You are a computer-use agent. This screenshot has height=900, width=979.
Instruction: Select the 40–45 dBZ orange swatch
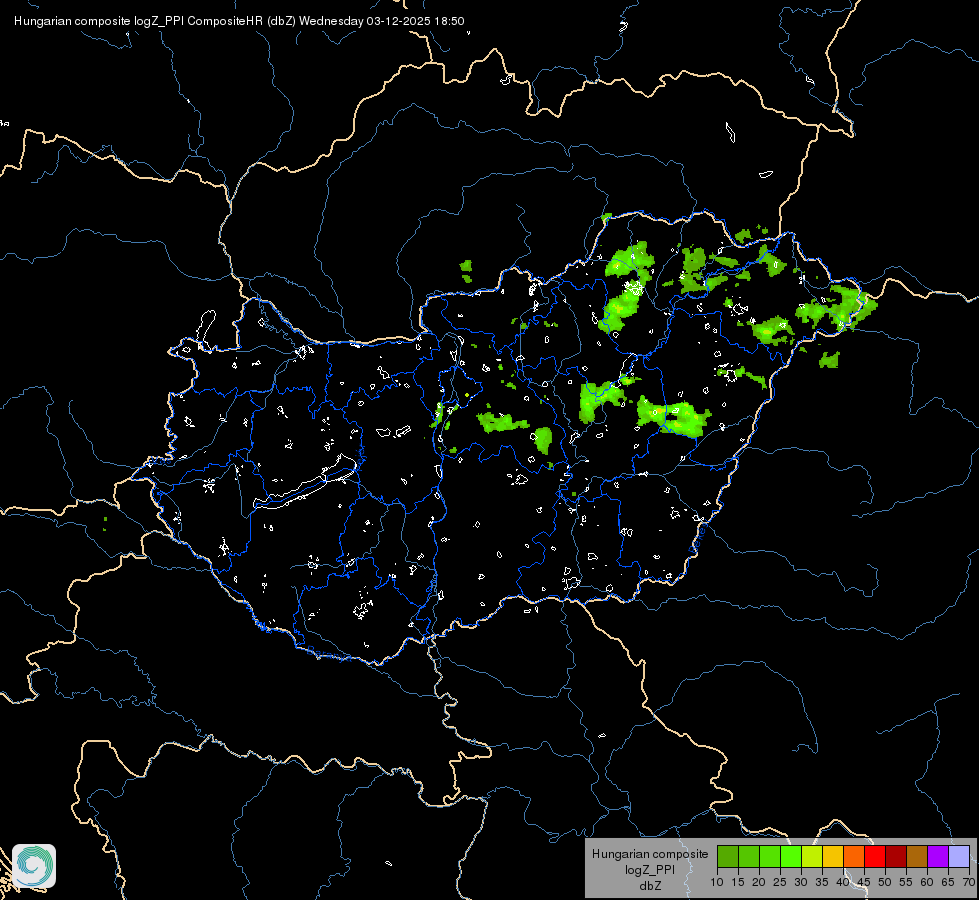click(854, 856)
